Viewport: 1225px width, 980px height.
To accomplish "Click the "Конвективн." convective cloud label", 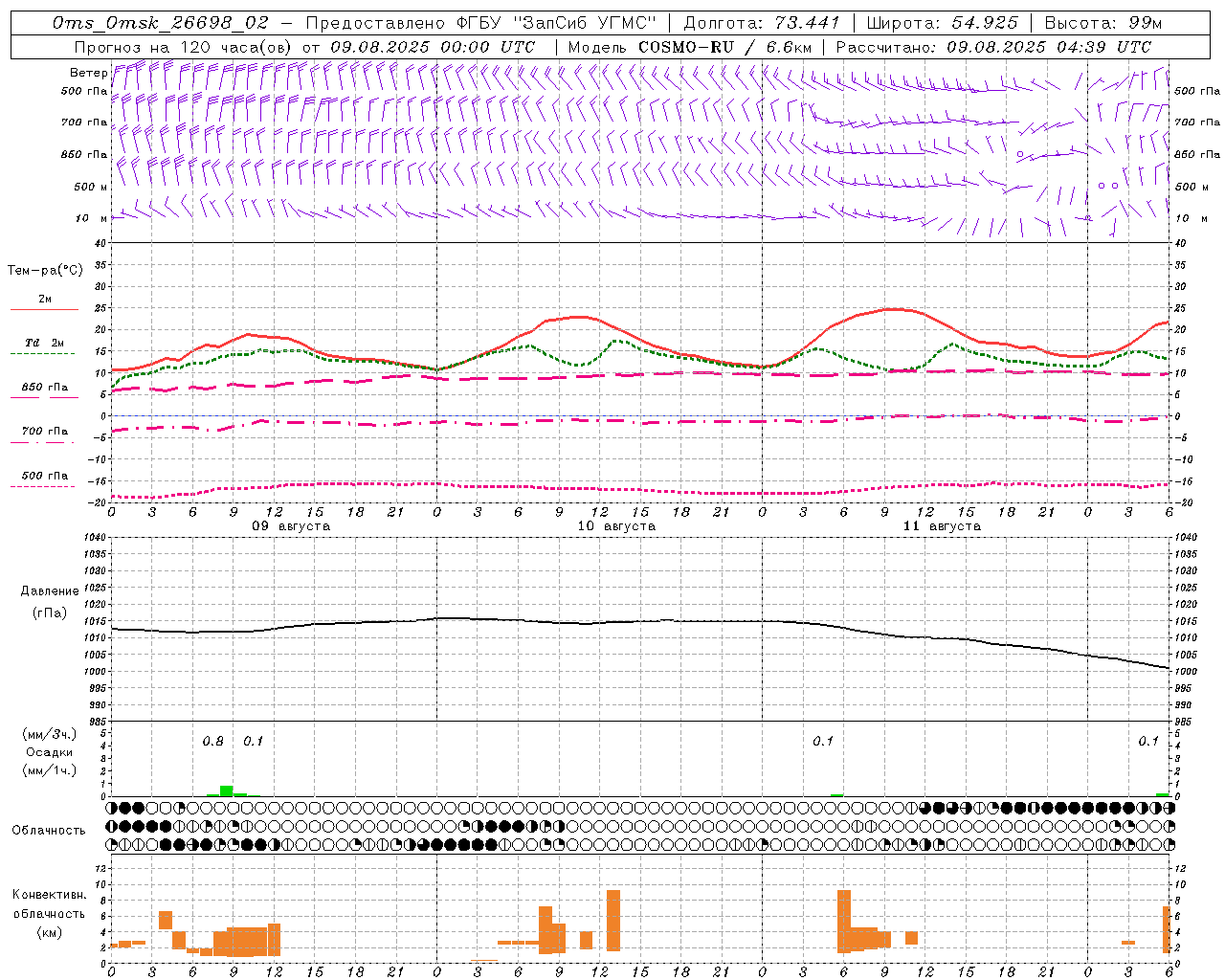I will (50, 895).
